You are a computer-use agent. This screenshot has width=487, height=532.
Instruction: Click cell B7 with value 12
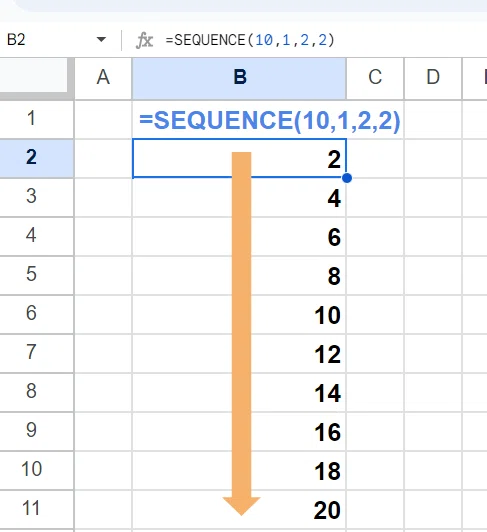pos(239,353)
